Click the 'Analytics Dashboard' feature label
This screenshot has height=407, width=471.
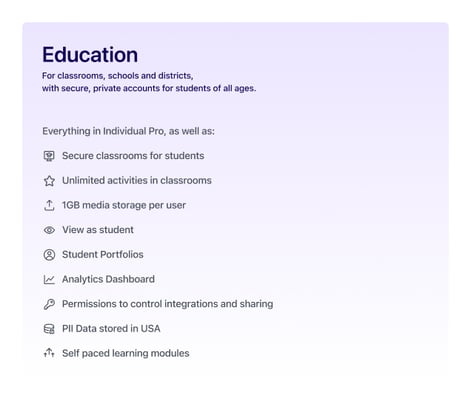[x=108, y=279]
